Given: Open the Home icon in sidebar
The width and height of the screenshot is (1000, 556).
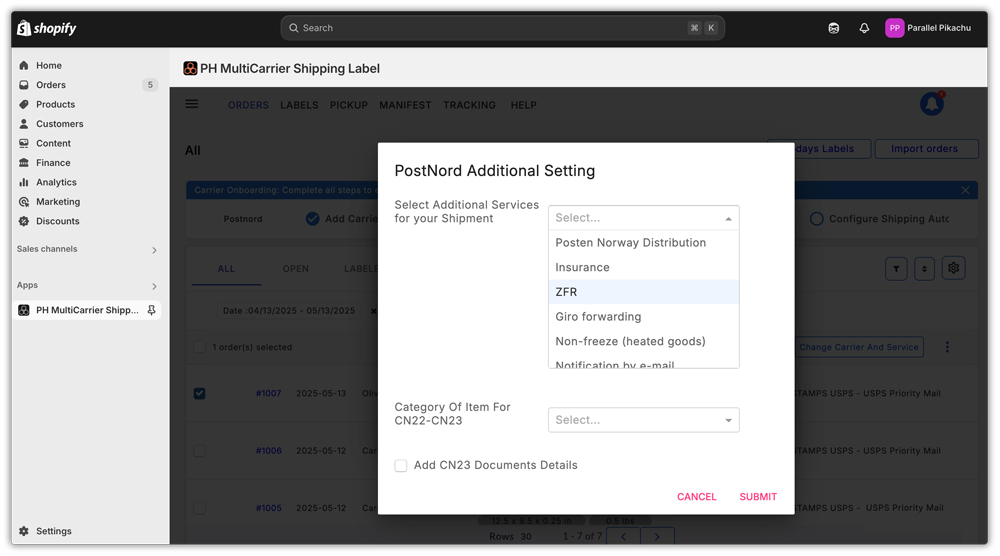Looking at the screenshot, I should point(24,65).
